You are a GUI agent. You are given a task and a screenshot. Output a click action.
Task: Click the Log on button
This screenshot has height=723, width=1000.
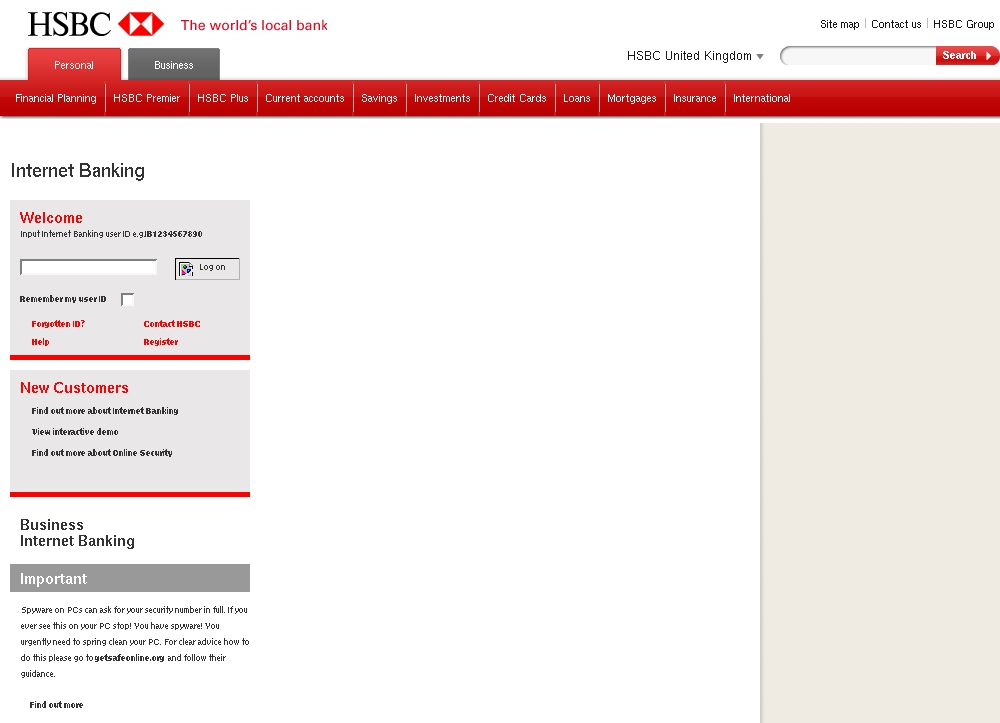click(207, 268)
